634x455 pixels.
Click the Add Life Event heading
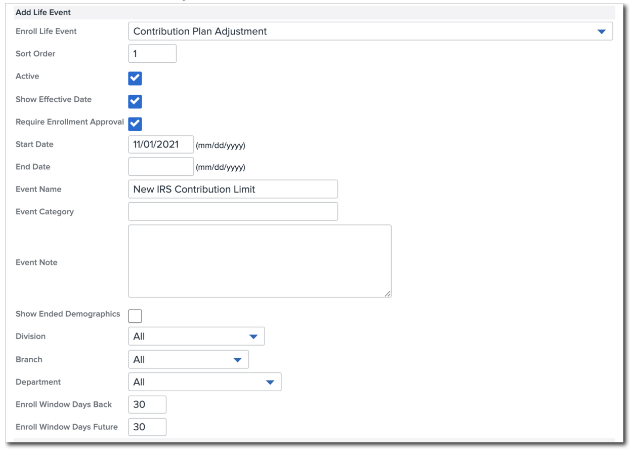pyautogui.click(x=43, y=12)
